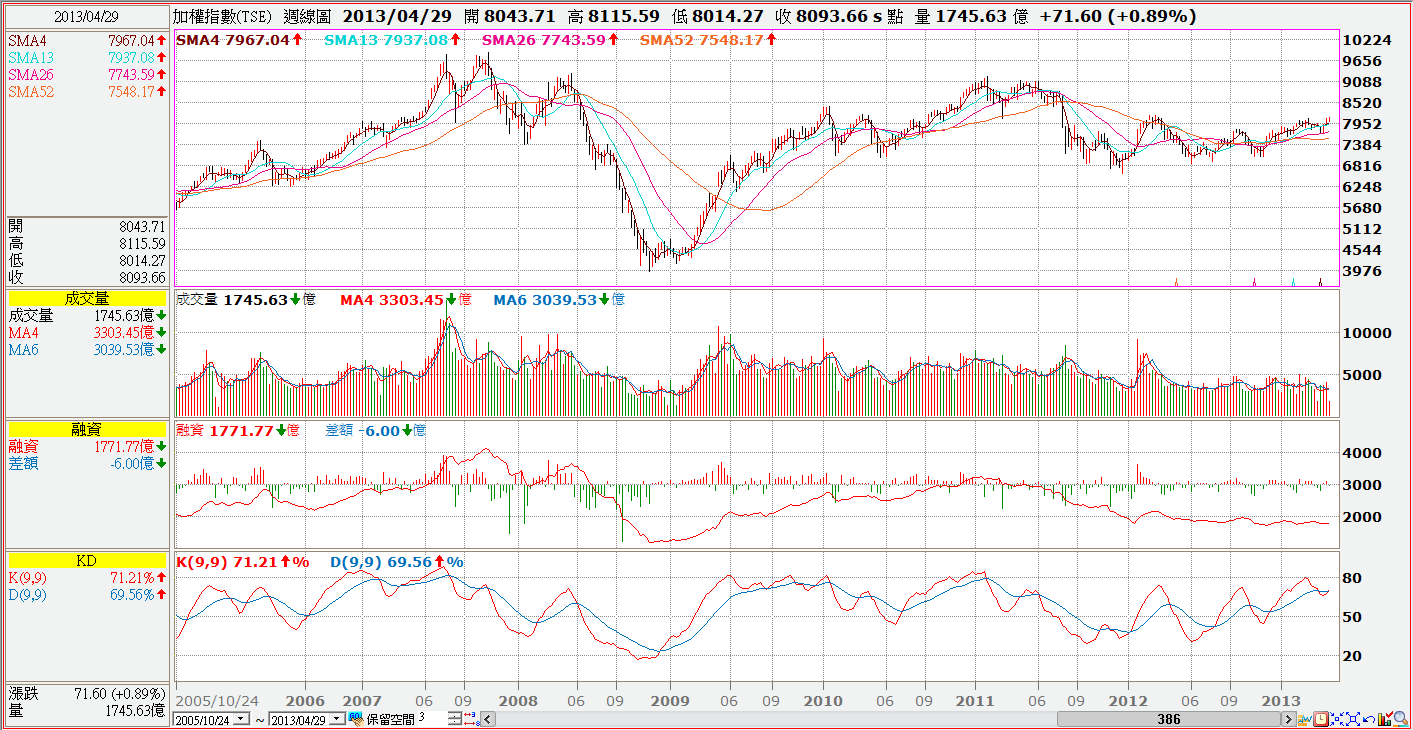The height and width of the screenshot is (730, 1413).
Task: Click the red-blue arrows interval icon
Action: [470, 718]
